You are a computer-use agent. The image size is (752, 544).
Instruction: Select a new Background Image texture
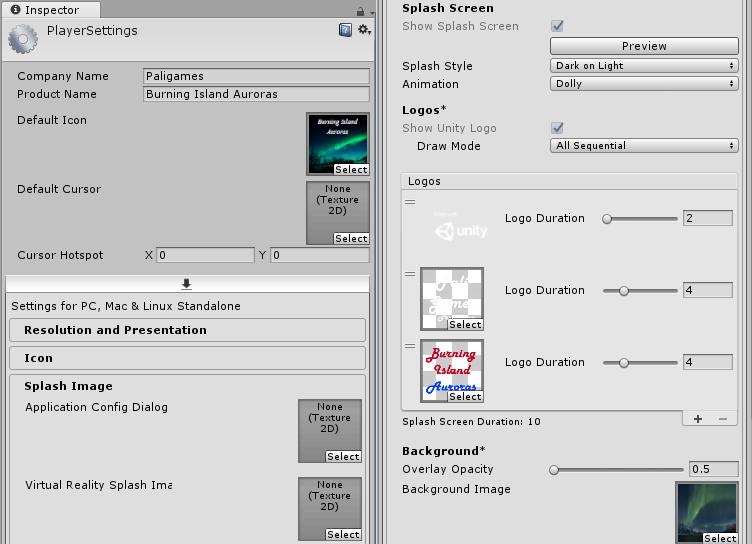(720, 538)
